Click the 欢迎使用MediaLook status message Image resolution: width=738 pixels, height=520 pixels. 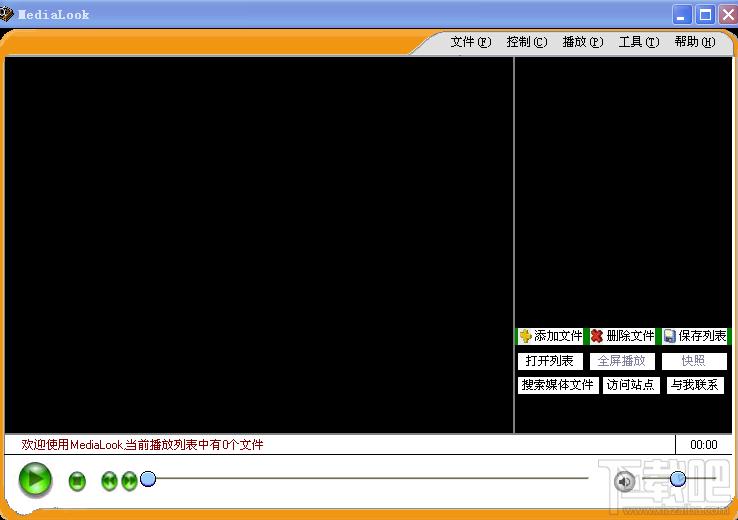[x=142, y=445]
